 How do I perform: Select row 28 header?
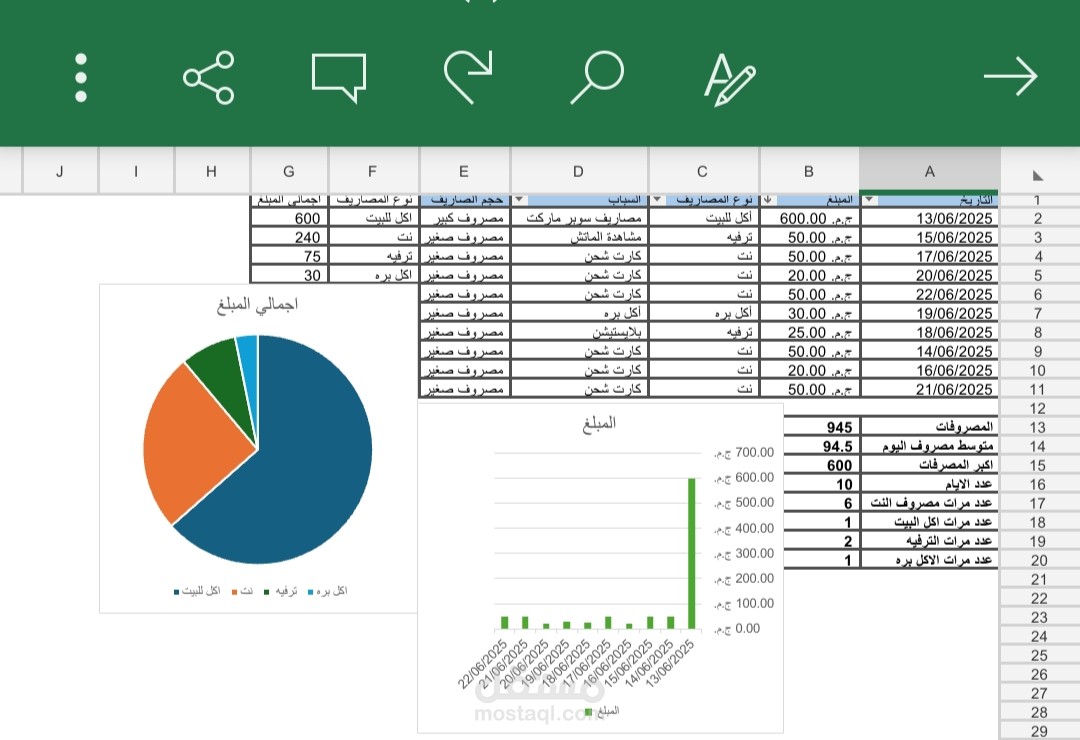tap(1038, 712)
